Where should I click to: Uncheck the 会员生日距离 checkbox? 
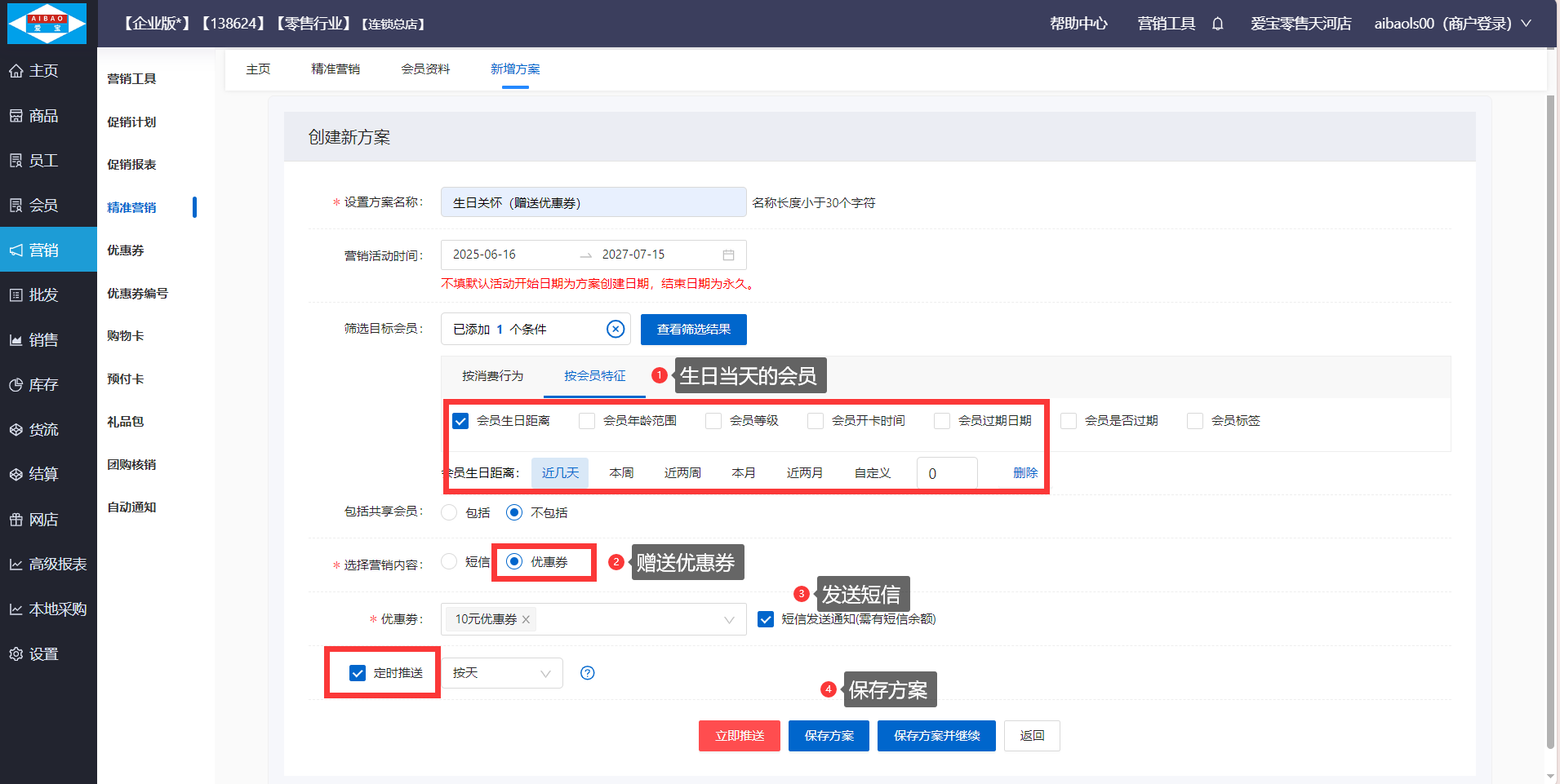pos(460,421)
